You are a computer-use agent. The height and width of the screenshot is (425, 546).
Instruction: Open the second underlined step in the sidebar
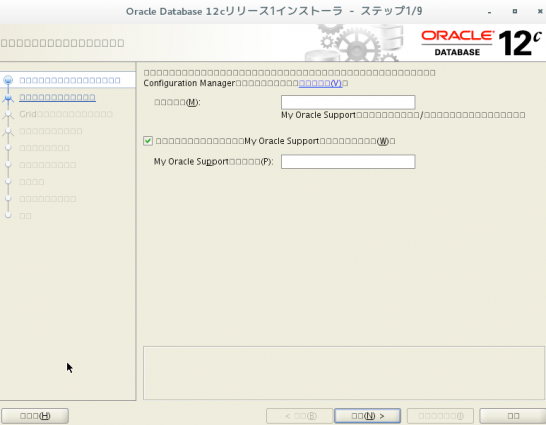[57, 97]
